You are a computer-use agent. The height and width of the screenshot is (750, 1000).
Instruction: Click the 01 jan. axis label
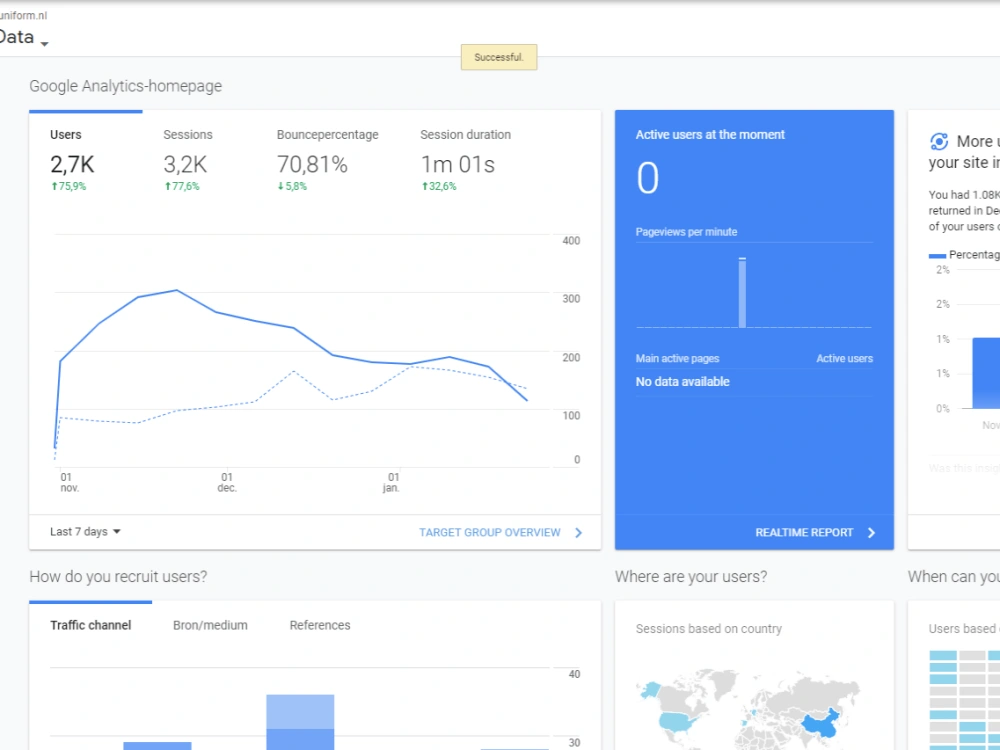(392, 482)
